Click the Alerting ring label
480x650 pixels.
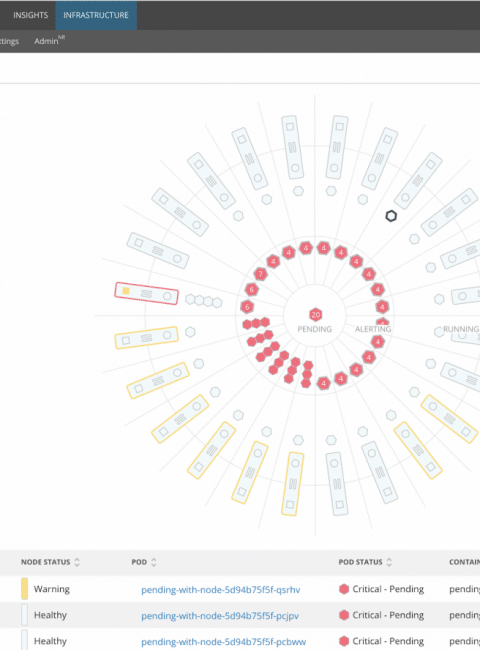point(373,329)
